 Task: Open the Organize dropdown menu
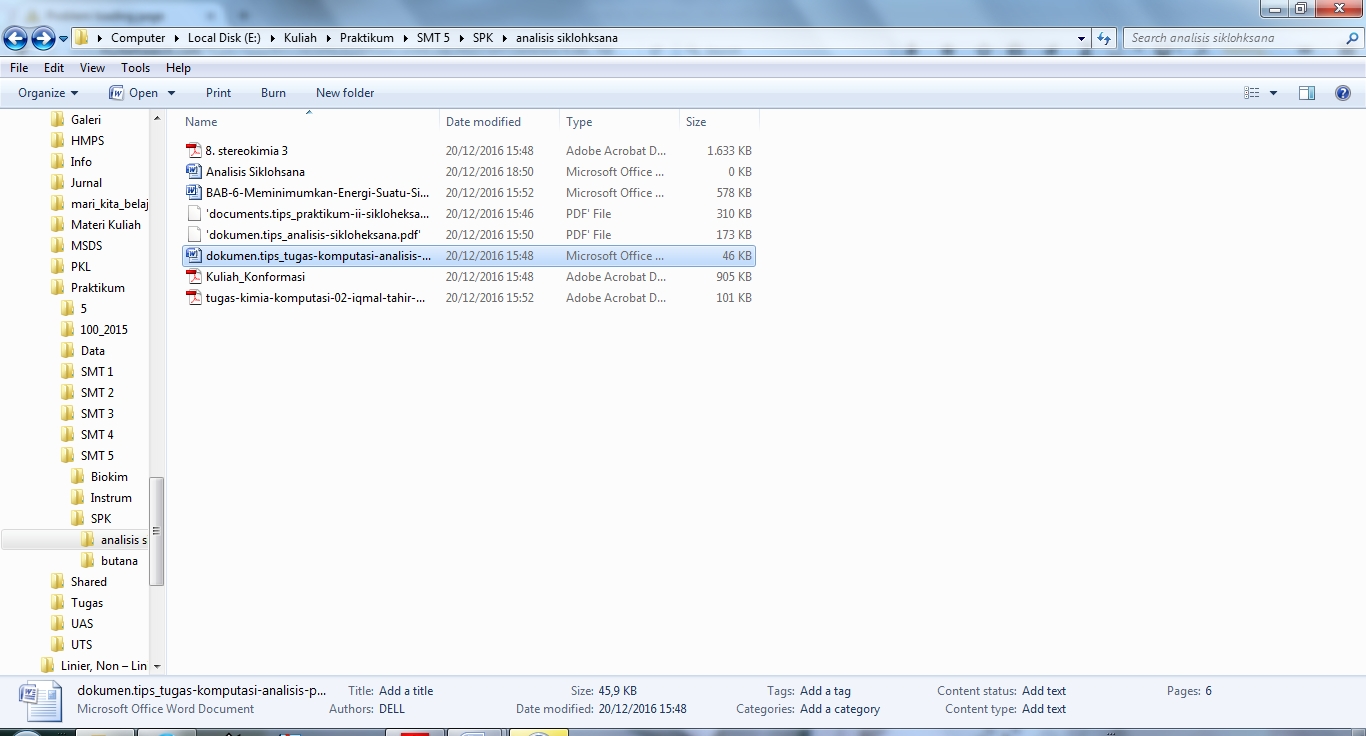(49, 93)
